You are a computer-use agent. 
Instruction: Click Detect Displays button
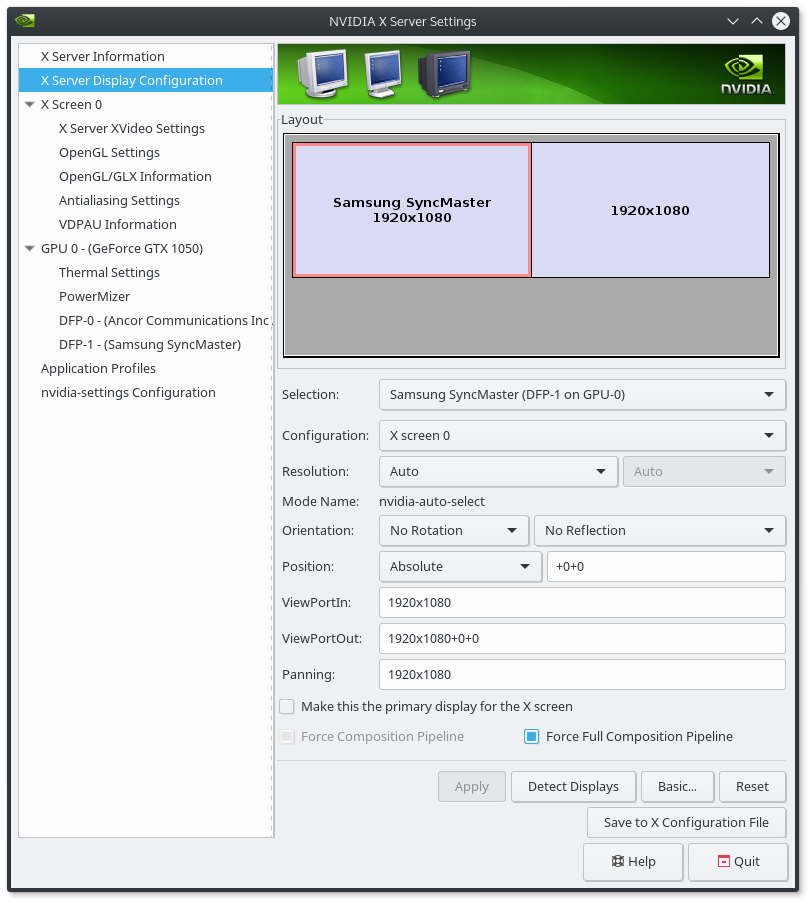[x=573, y=787]
